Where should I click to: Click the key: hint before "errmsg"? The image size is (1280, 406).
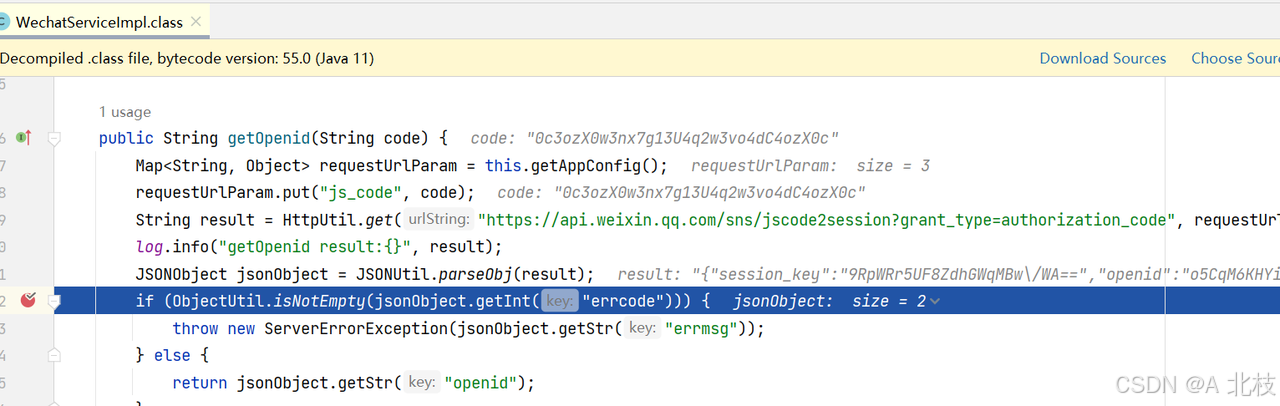[644, 327]
